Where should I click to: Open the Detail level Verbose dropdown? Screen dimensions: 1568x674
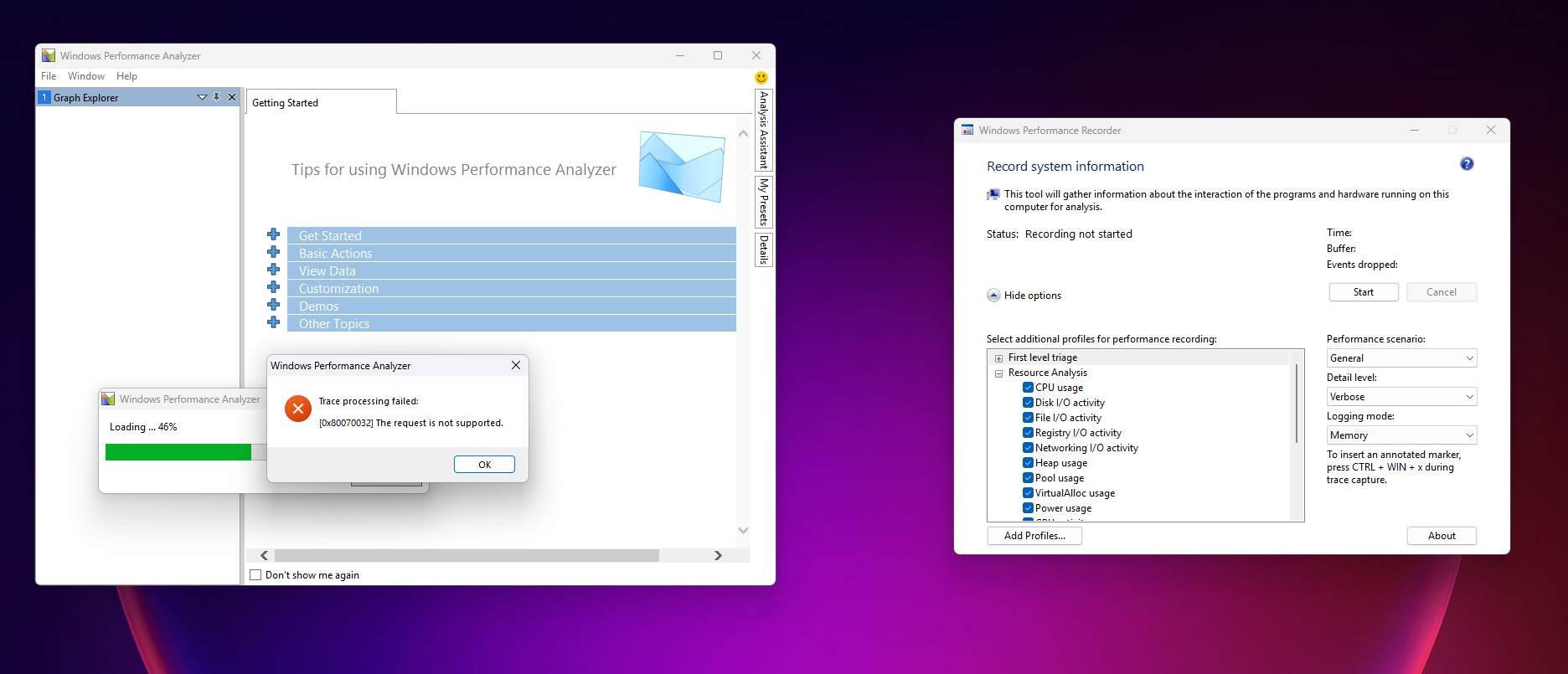[1401, 397]
